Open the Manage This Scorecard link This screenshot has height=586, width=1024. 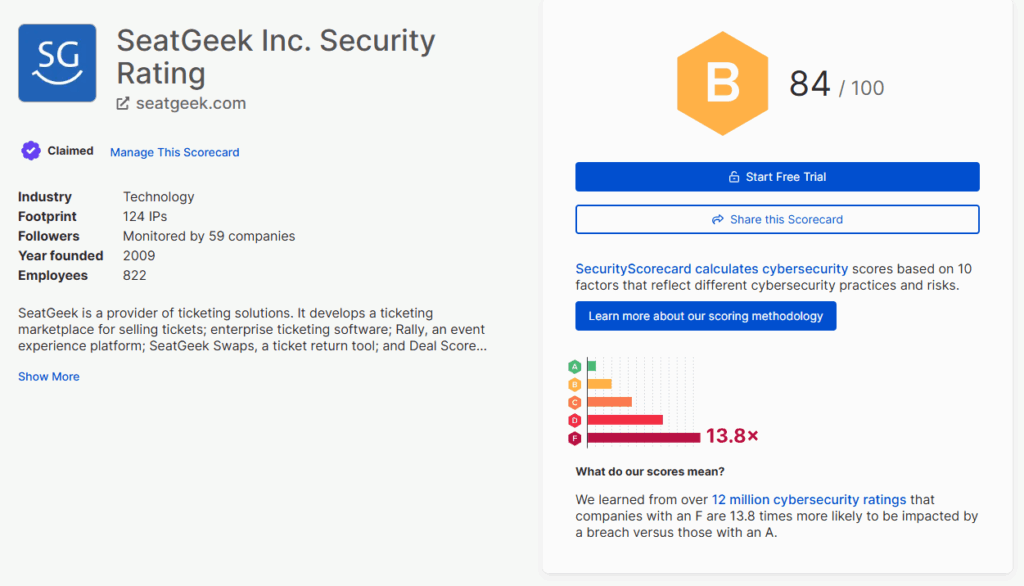pyautogui.click(x=174, y=152)
